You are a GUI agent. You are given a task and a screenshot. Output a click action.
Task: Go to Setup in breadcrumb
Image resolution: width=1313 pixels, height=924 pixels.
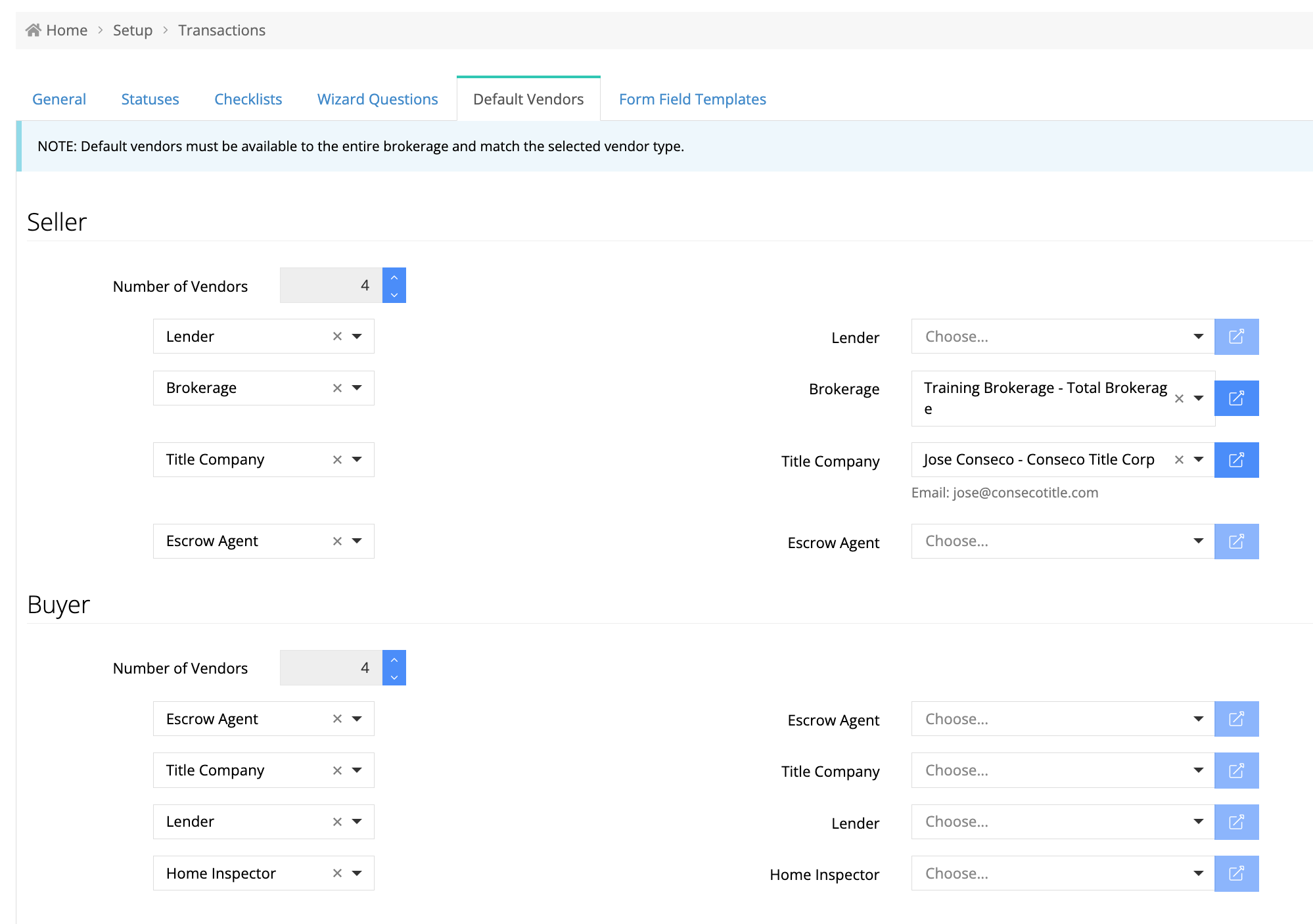(x=132, y=30)
